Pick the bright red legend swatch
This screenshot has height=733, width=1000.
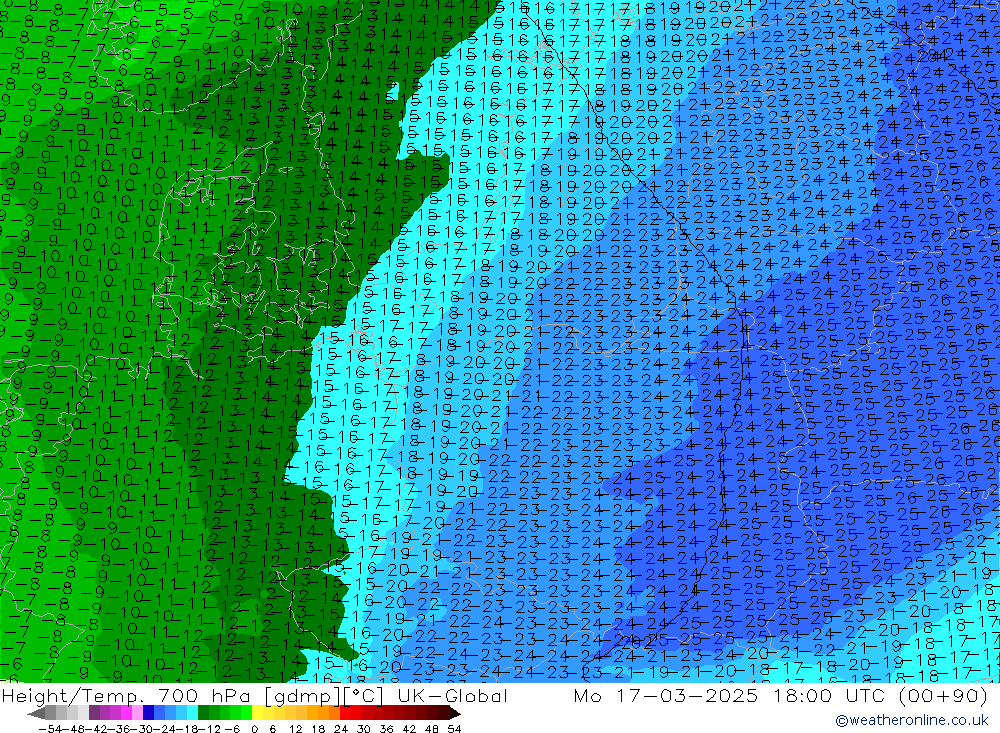[x=346, y=713]
